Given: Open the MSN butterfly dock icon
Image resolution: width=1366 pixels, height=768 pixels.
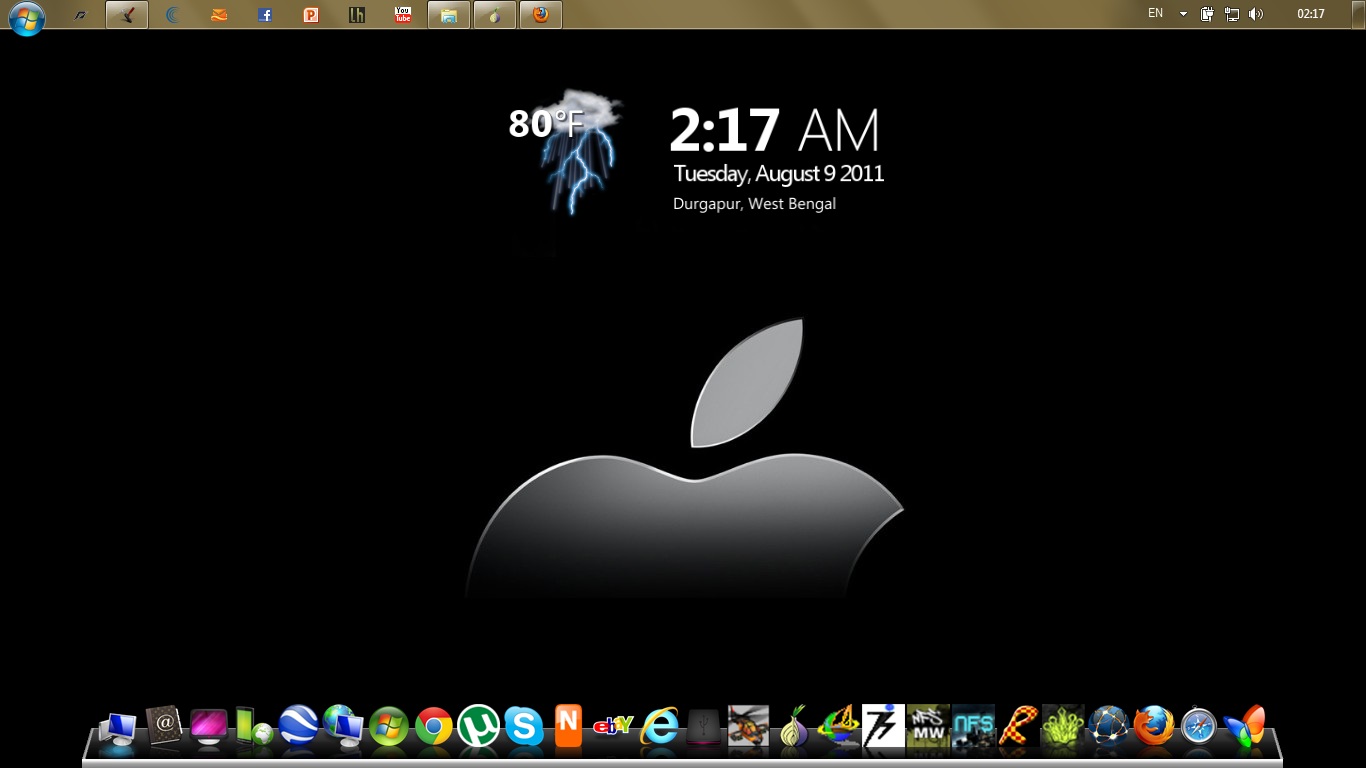Looking at the screenshot, I should coord(1244,726).
